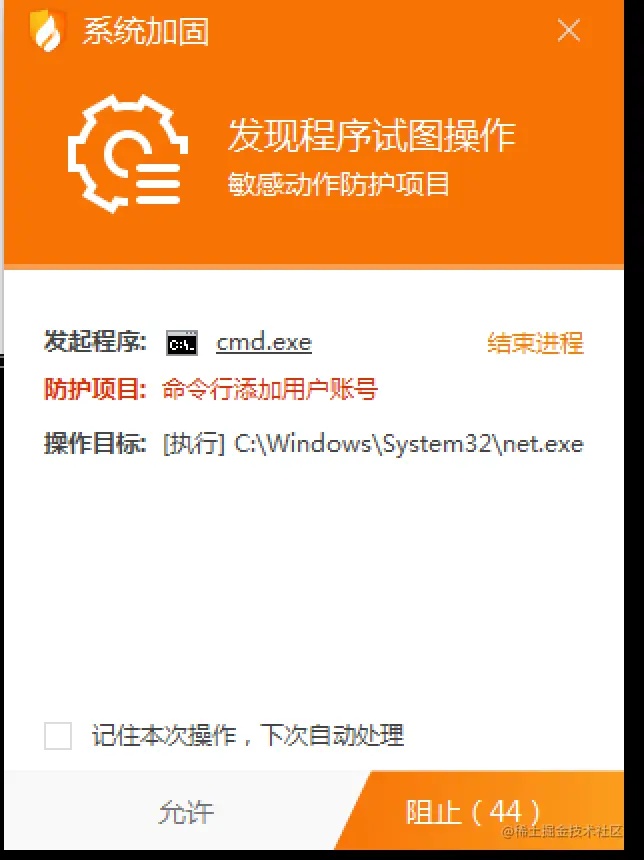The width and height of the screenshot is (644, 860).
Task: Click the 系统加固 window title text
Action: point(145,31)
